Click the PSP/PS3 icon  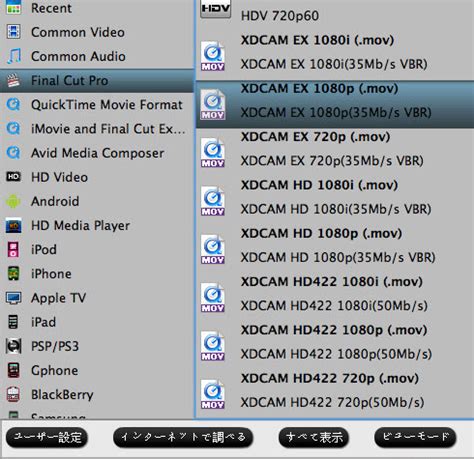coord(14,346)
